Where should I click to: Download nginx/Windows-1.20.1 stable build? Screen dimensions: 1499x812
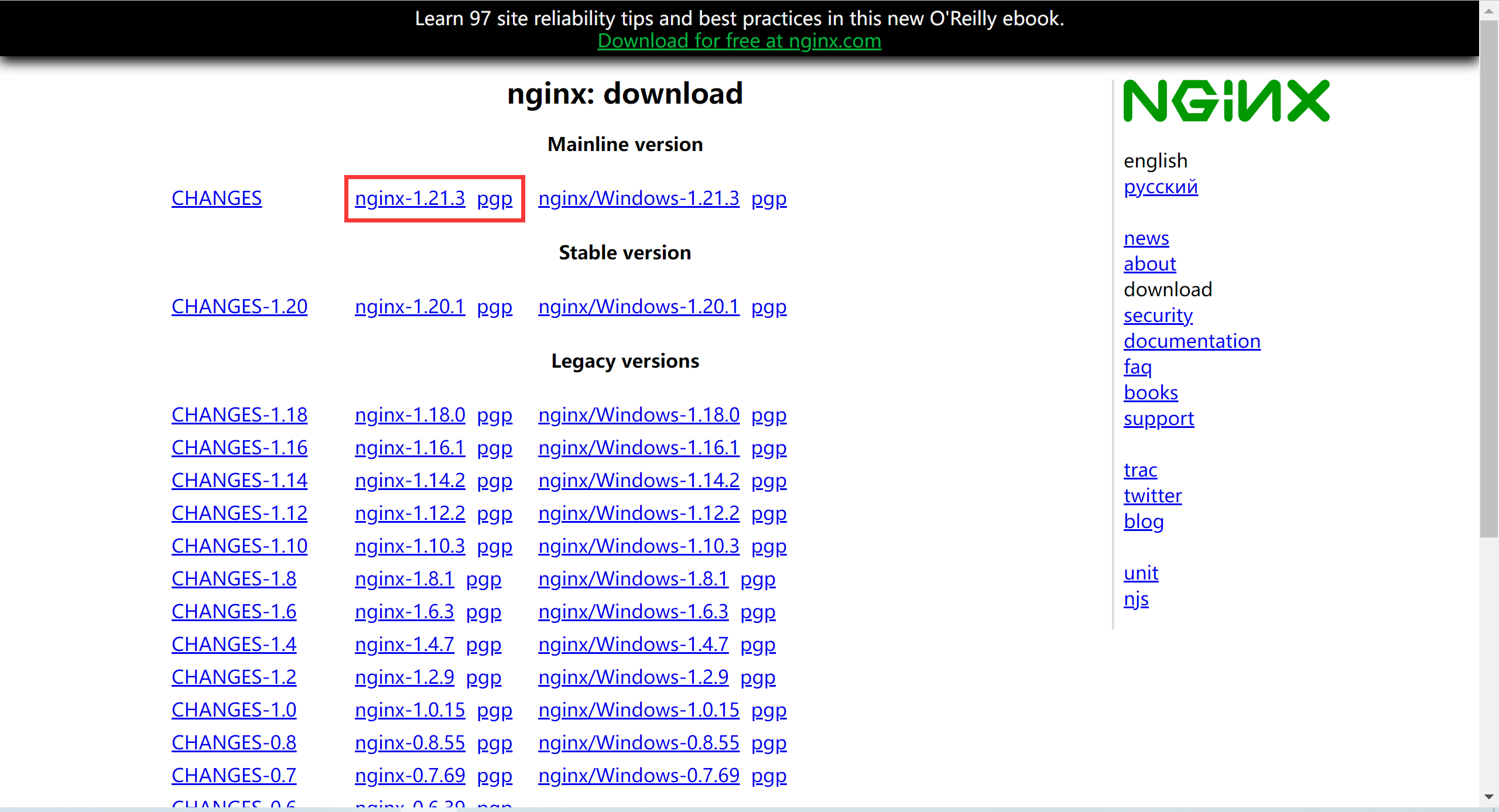(x=638, y=307)
